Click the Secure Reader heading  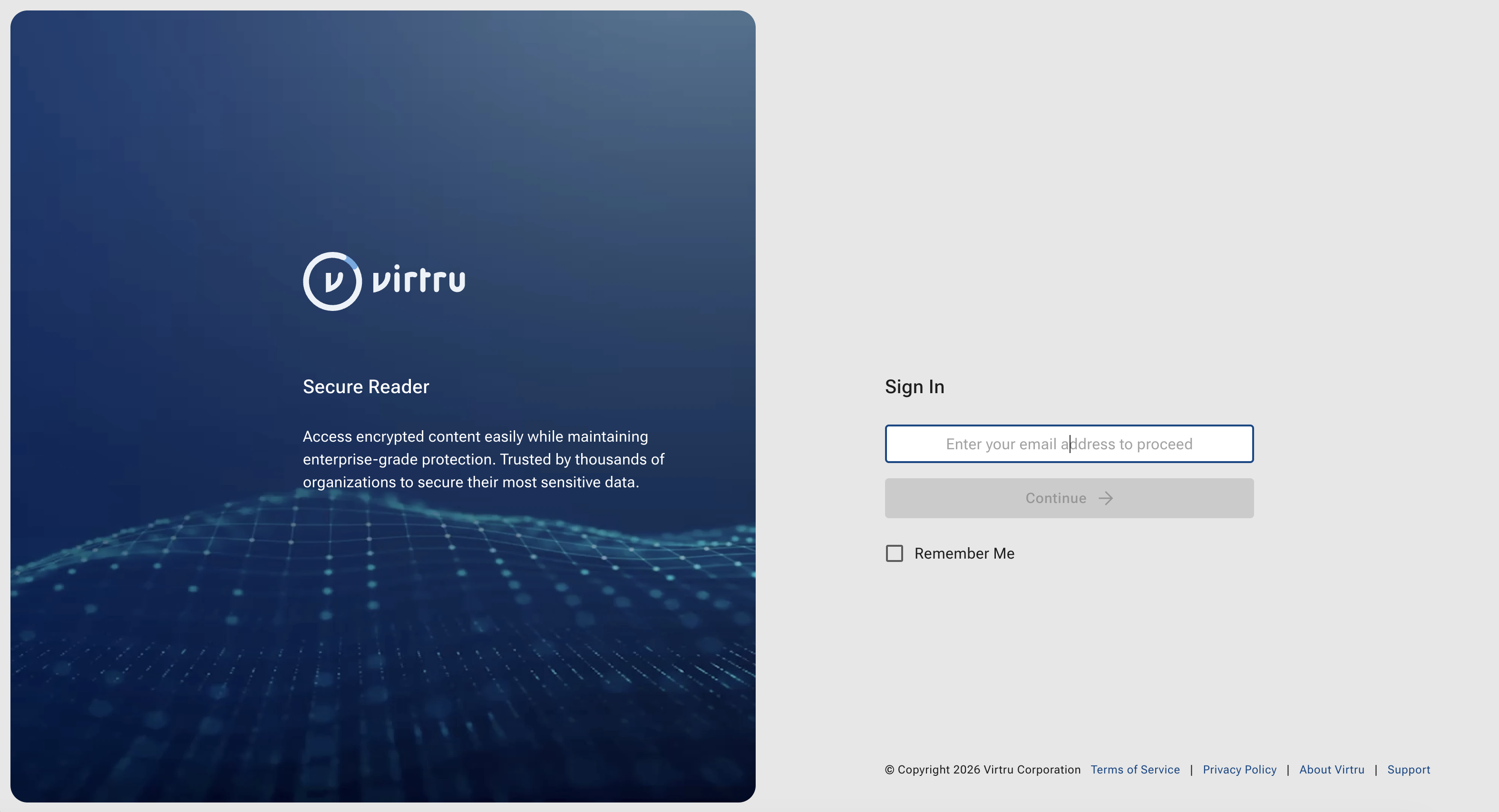pyautogui.click(x=366, y=387)
